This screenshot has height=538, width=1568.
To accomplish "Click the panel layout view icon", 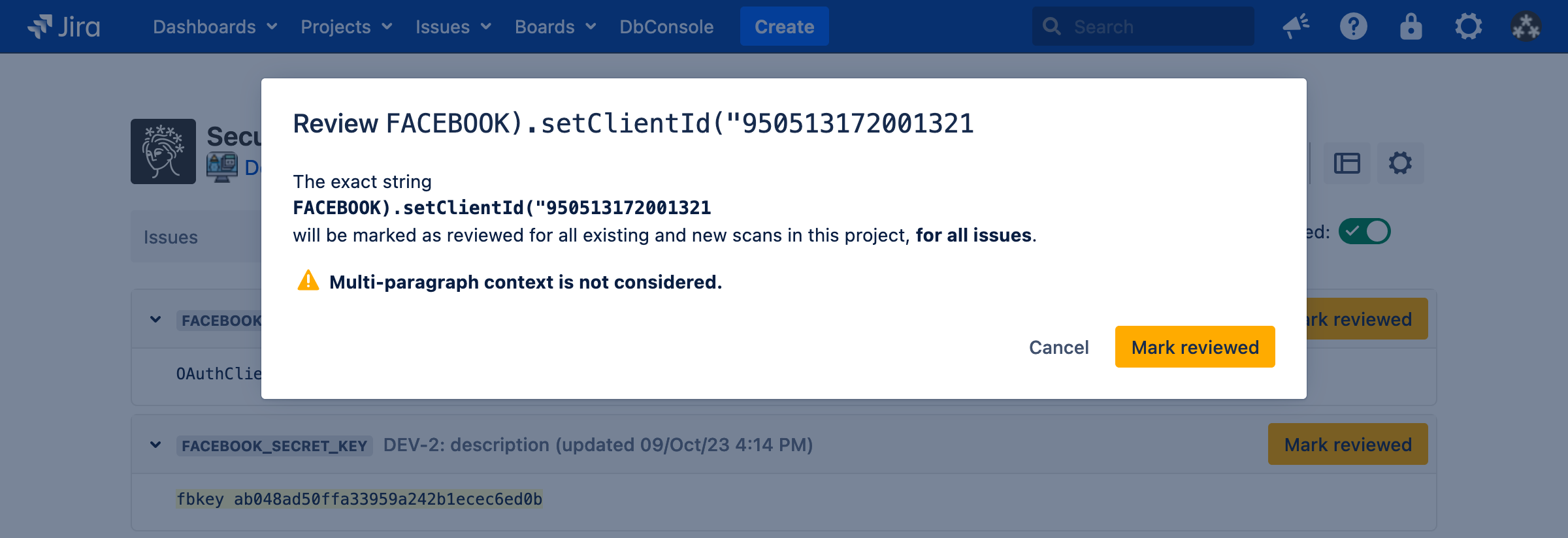I will click(x=1347, y=163).
